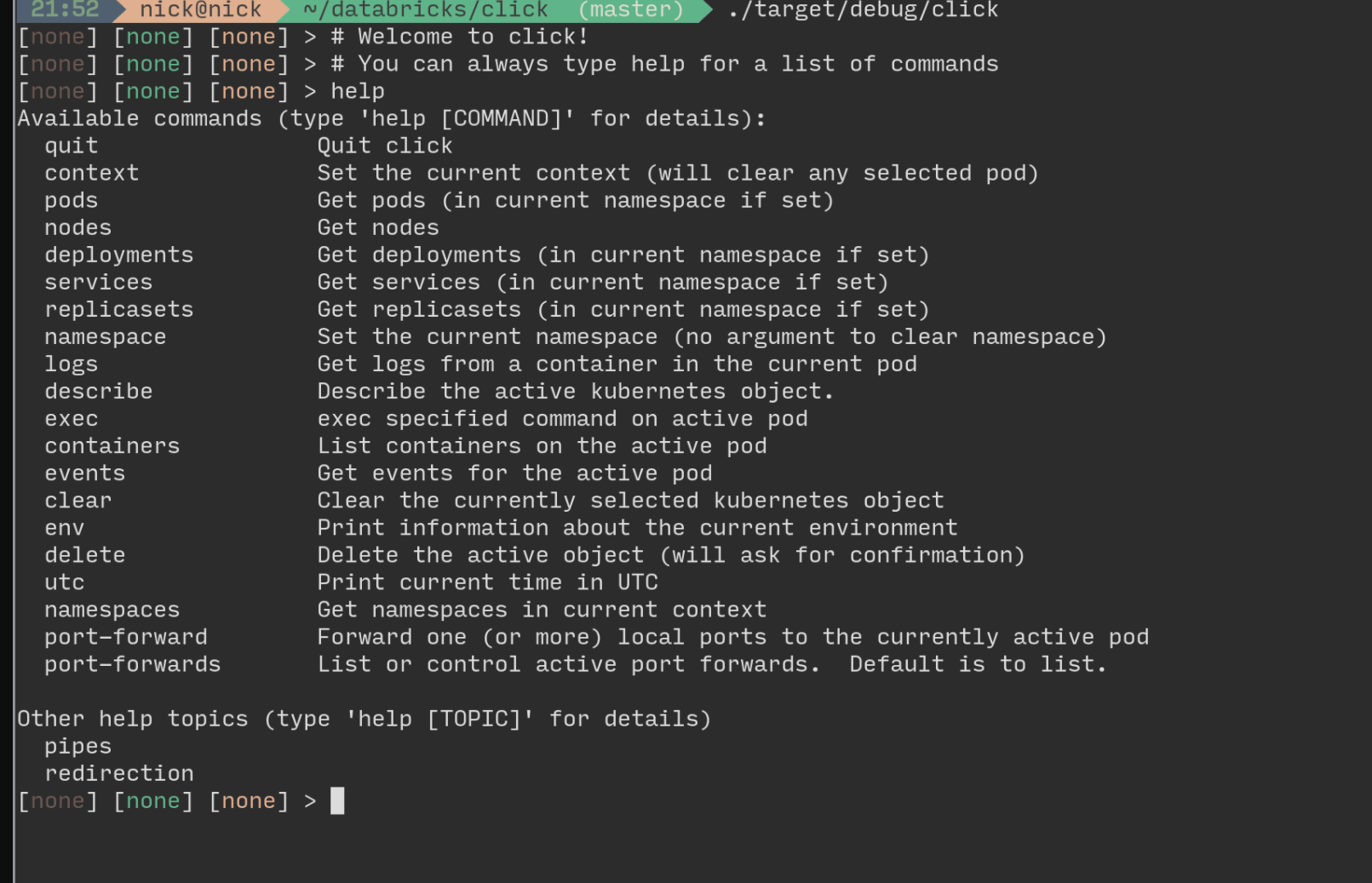Click the (master) git branch segment
This screenshot has height=883, width=1372.
(630, 10)
